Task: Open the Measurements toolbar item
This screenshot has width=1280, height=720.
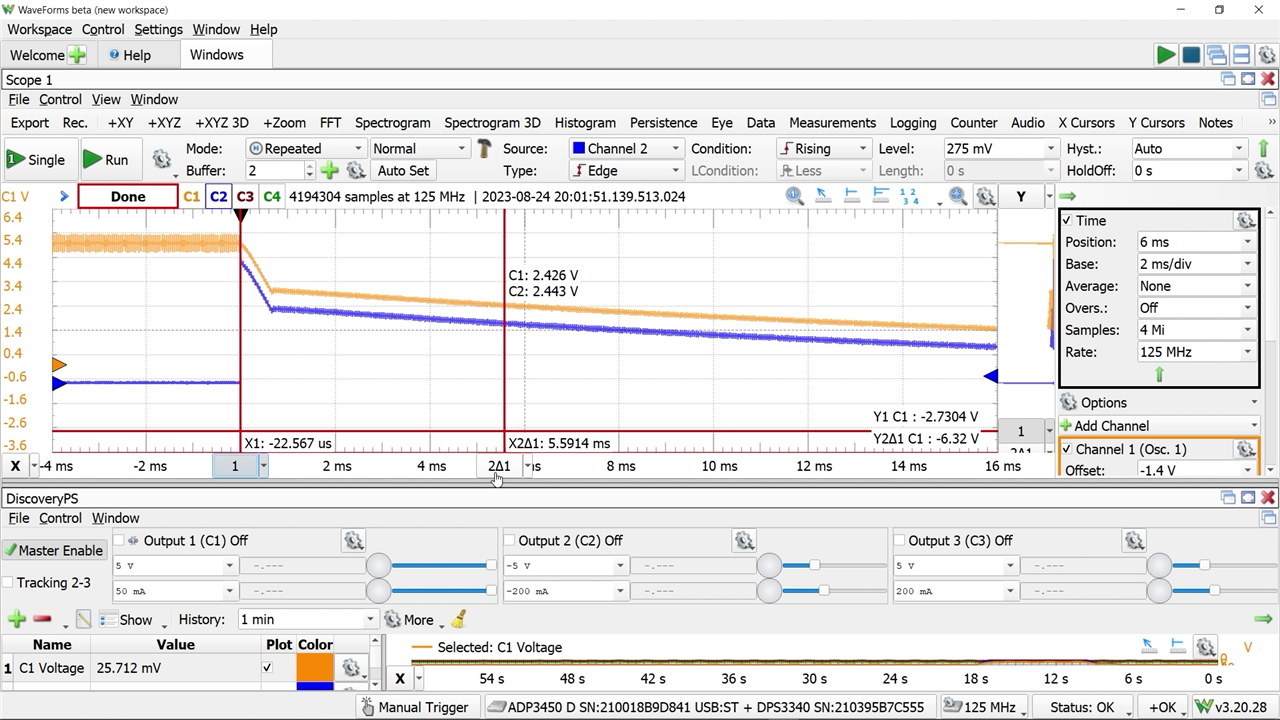Action: point(832,123)
